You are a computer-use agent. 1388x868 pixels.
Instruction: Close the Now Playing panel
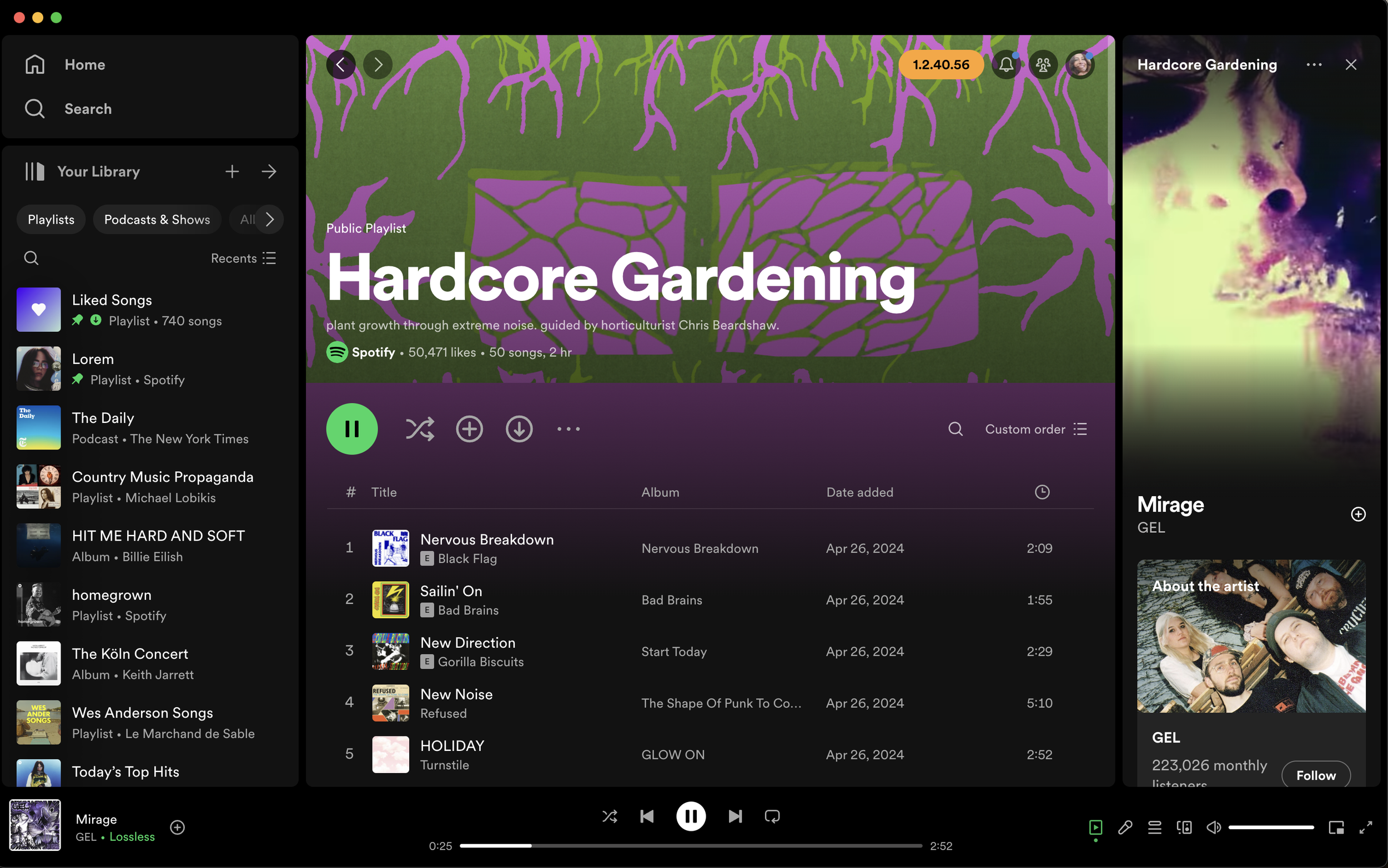[1351, 64]
